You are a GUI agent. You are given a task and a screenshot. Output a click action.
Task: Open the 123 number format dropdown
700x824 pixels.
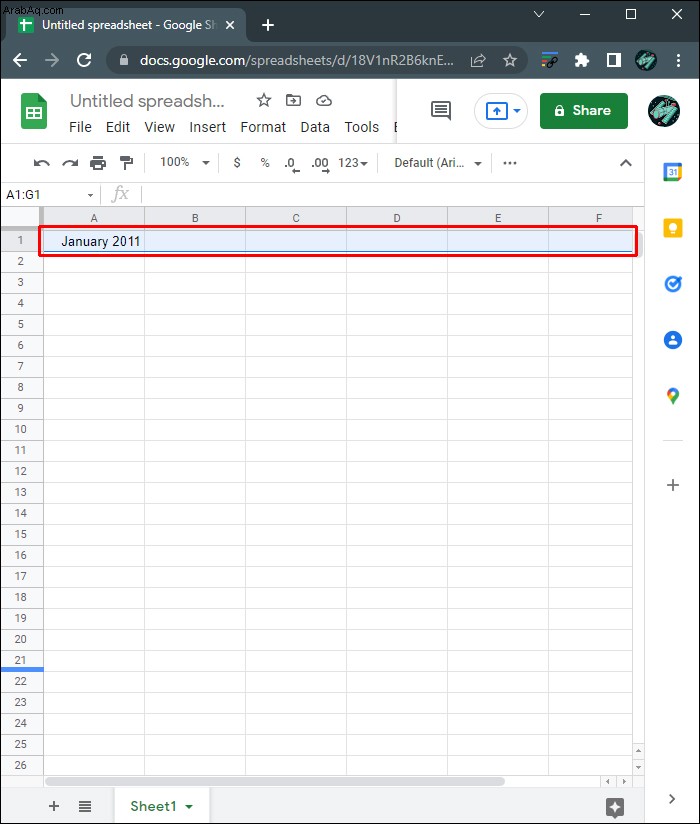pos(353,163)
